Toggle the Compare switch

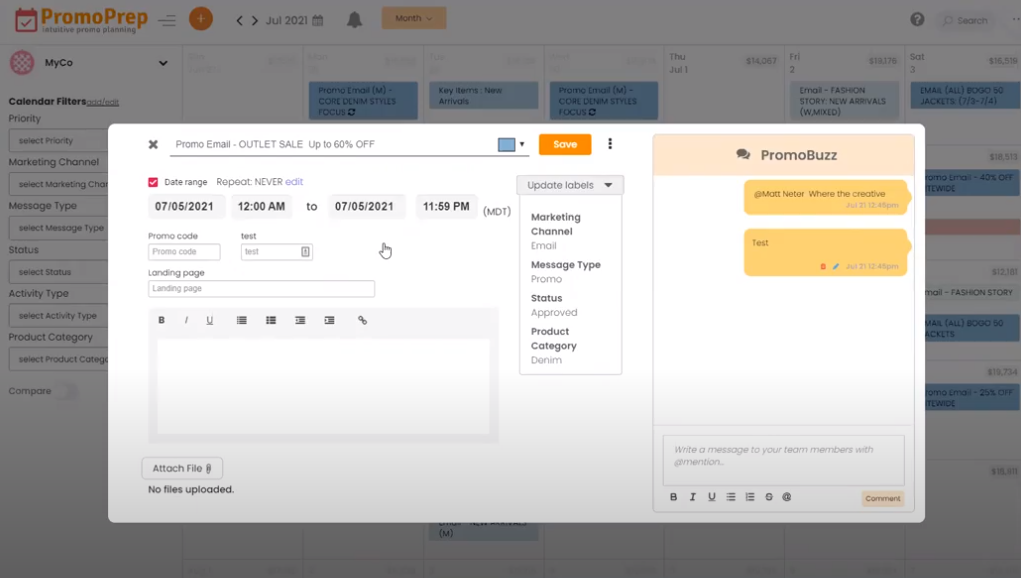(x=68, y=392)
